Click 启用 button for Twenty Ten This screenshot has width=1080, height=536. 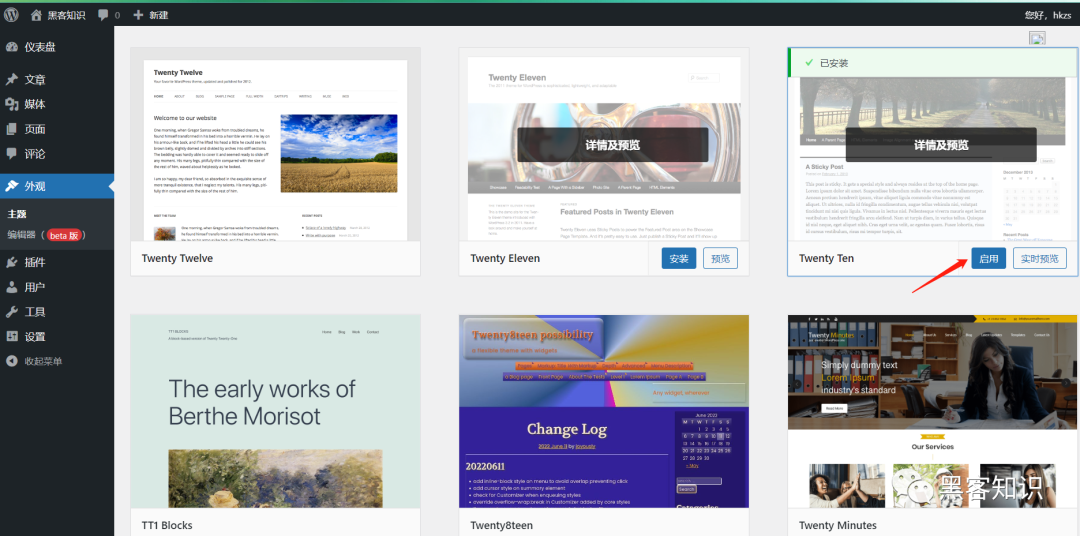click(988, 258)
